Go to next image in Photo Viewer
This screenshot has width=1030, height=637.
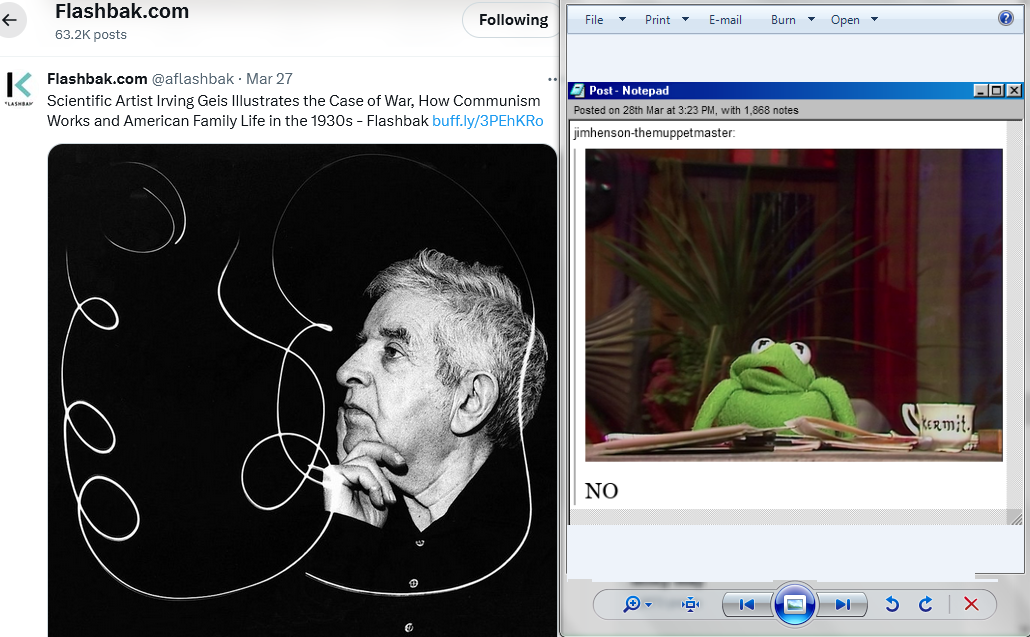(x=843, y=604)
